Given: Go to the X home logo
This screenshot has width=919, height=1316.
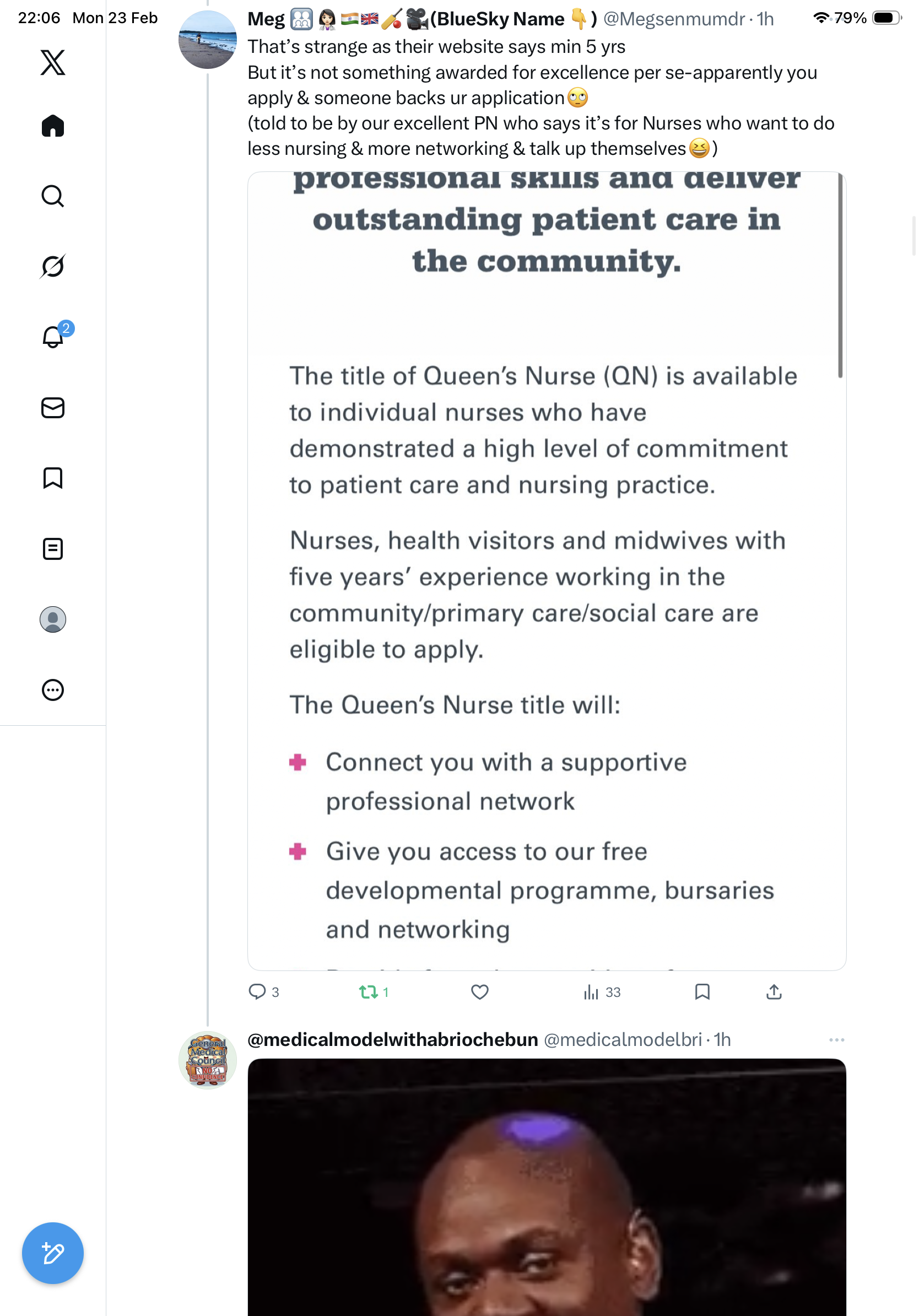Looking at the screenshot, I should [53, 62].
